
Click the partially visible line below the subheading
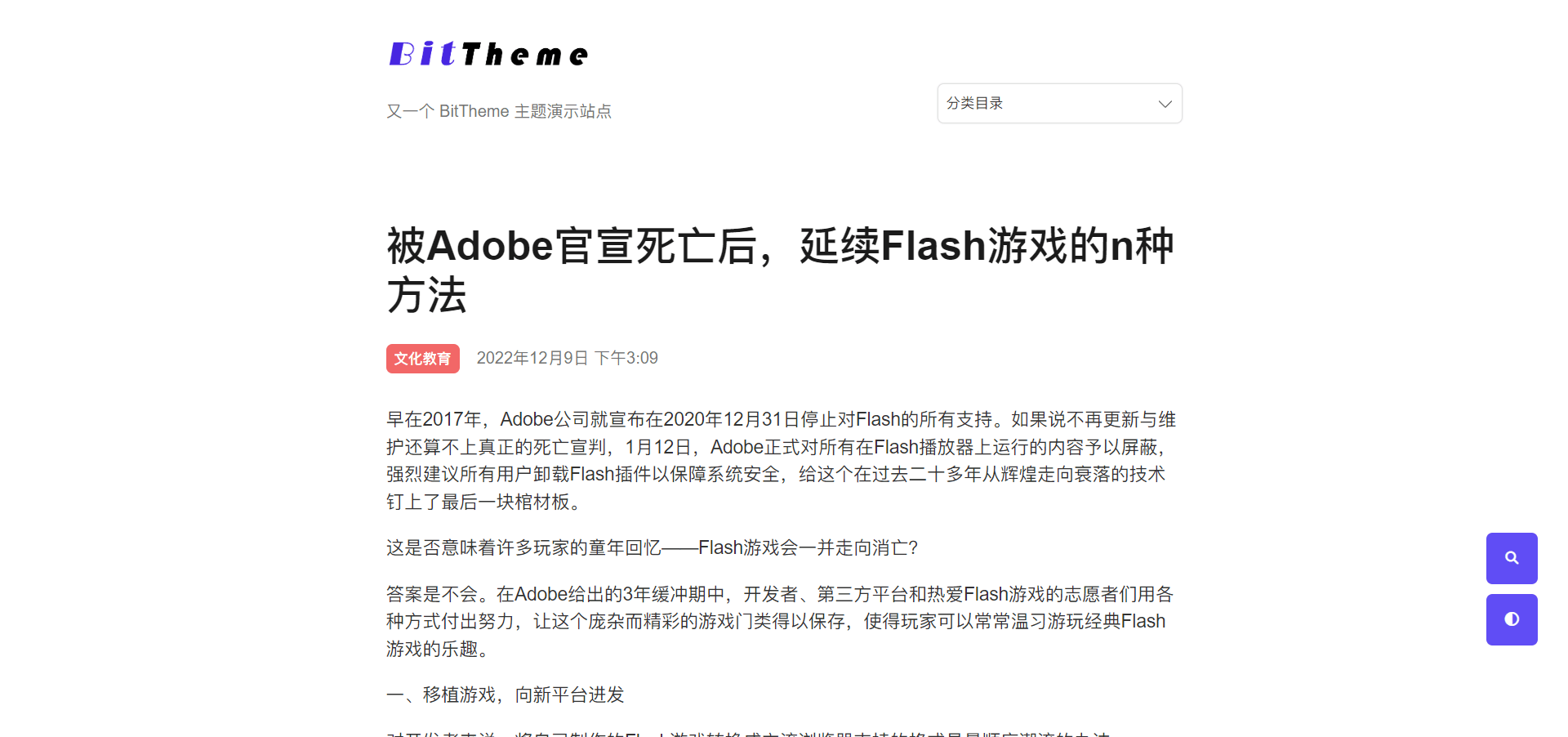pos(748,733)
